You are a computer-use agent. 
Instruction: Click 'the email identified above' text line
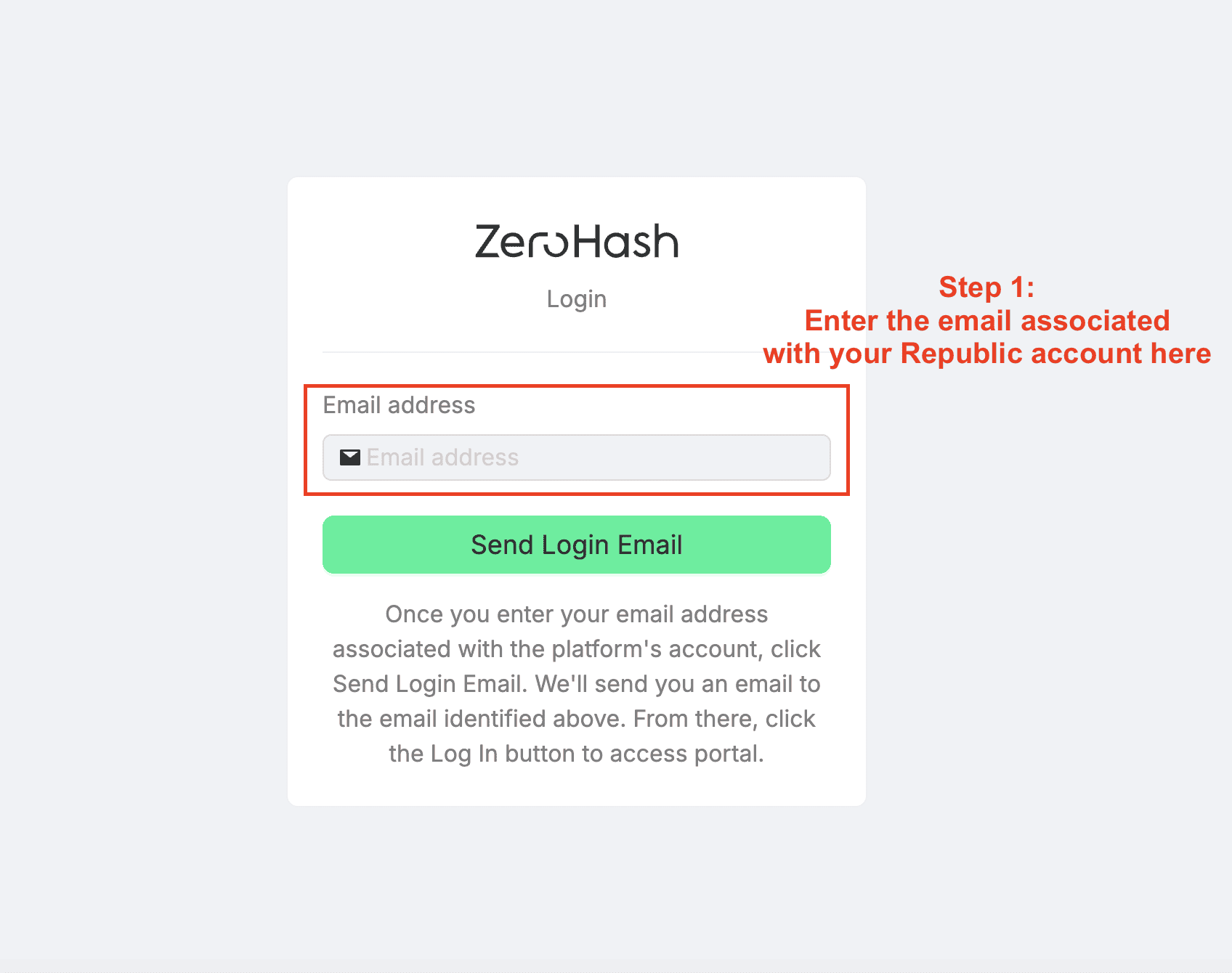[x=482, y=719]
